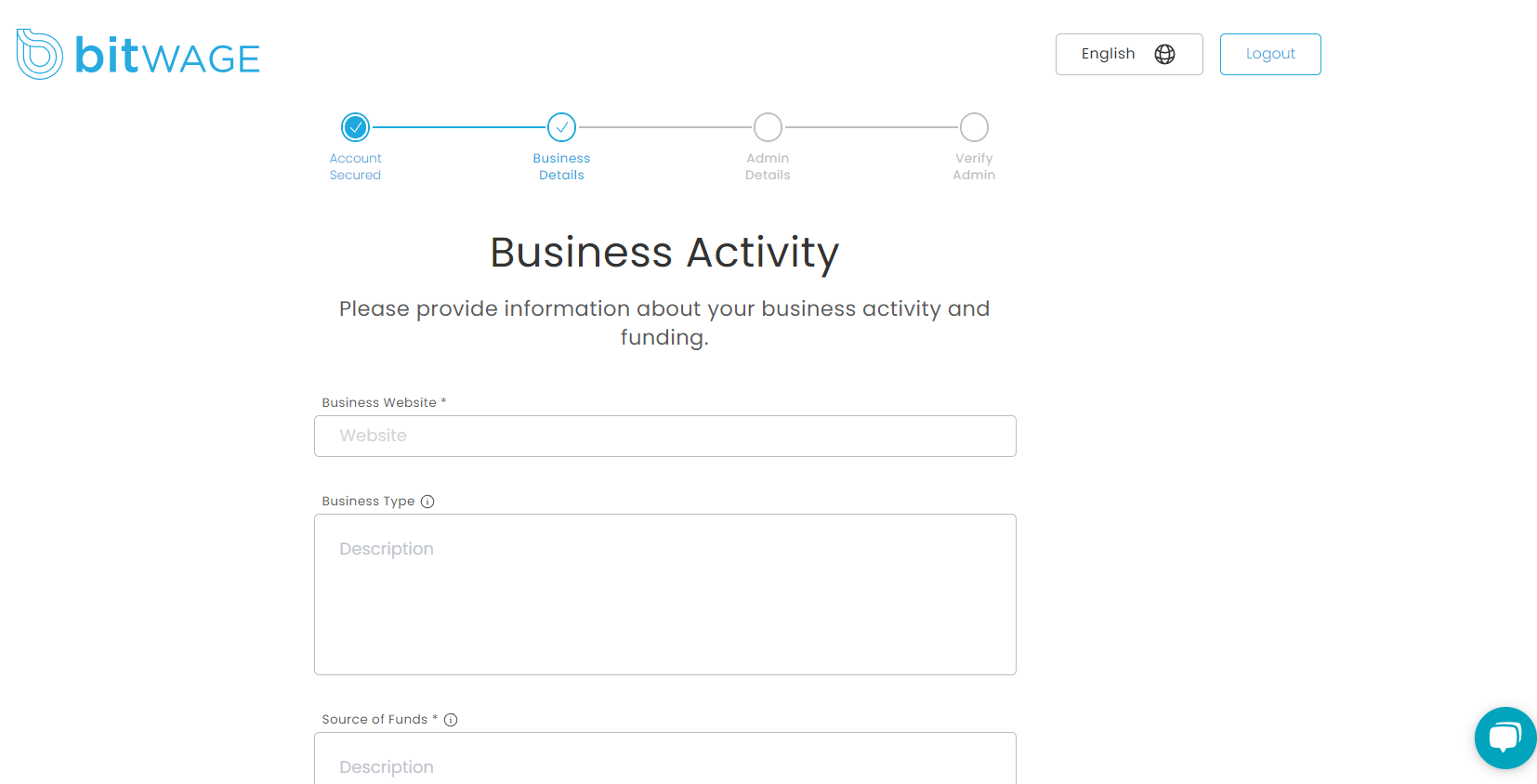
Task: Select the Account Secured step label
Action: point(355,166)
